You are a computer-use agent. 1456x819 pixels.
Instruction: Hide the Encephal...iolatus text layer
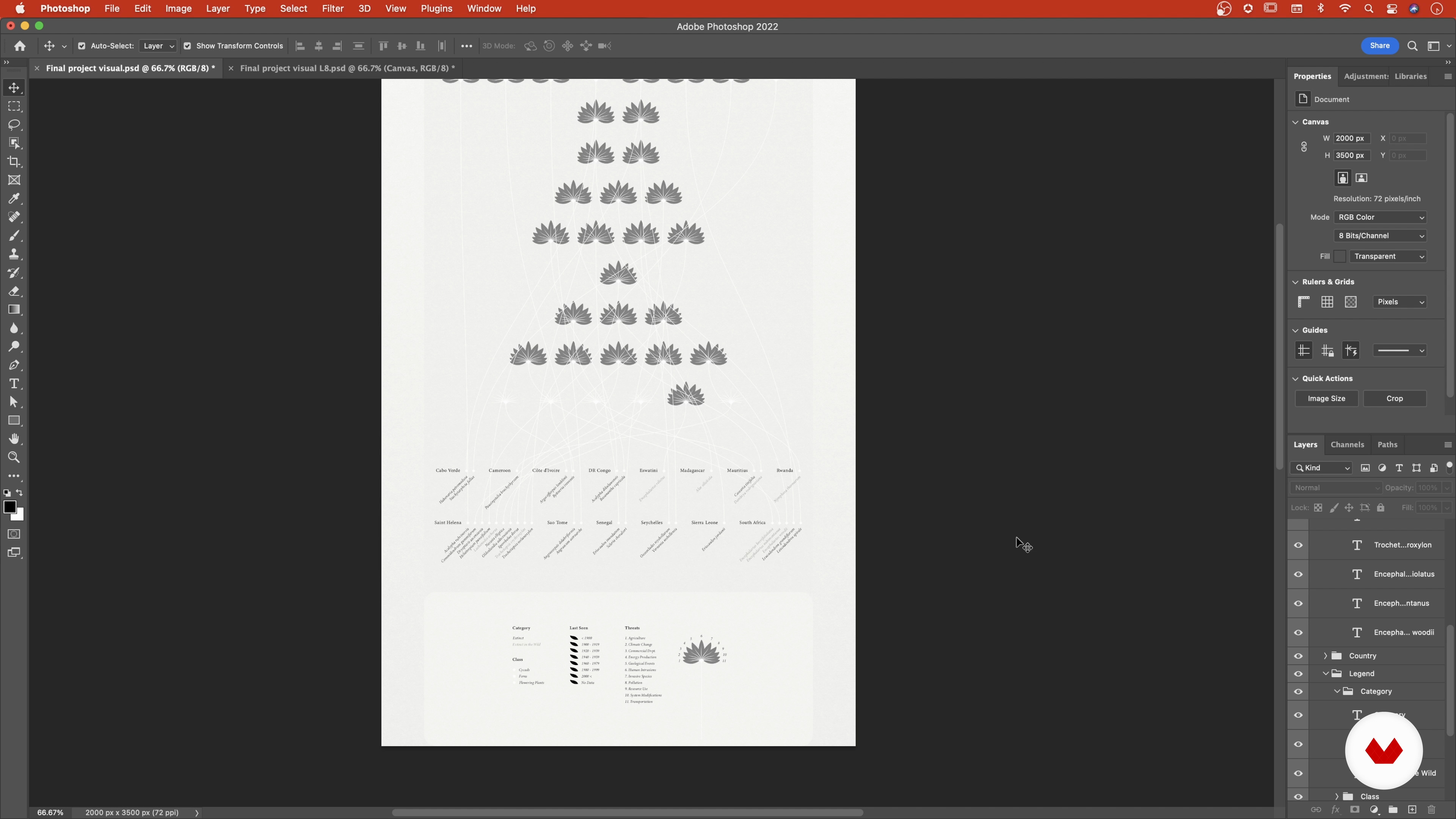[1298, 574]
